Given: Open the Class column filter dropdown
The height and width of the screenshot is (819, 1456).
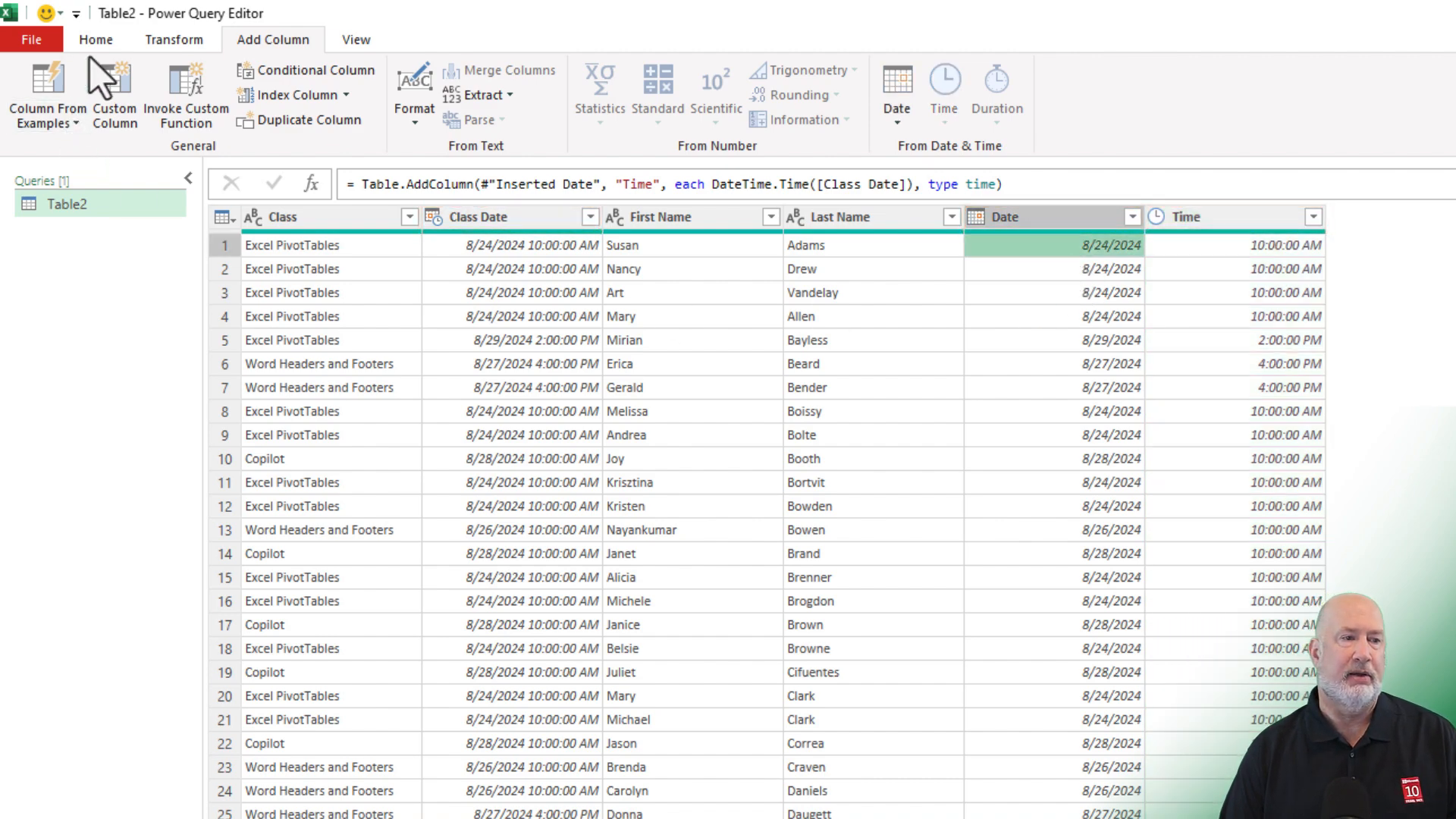Looking at the screenshot, I should [x=409, y=216].
